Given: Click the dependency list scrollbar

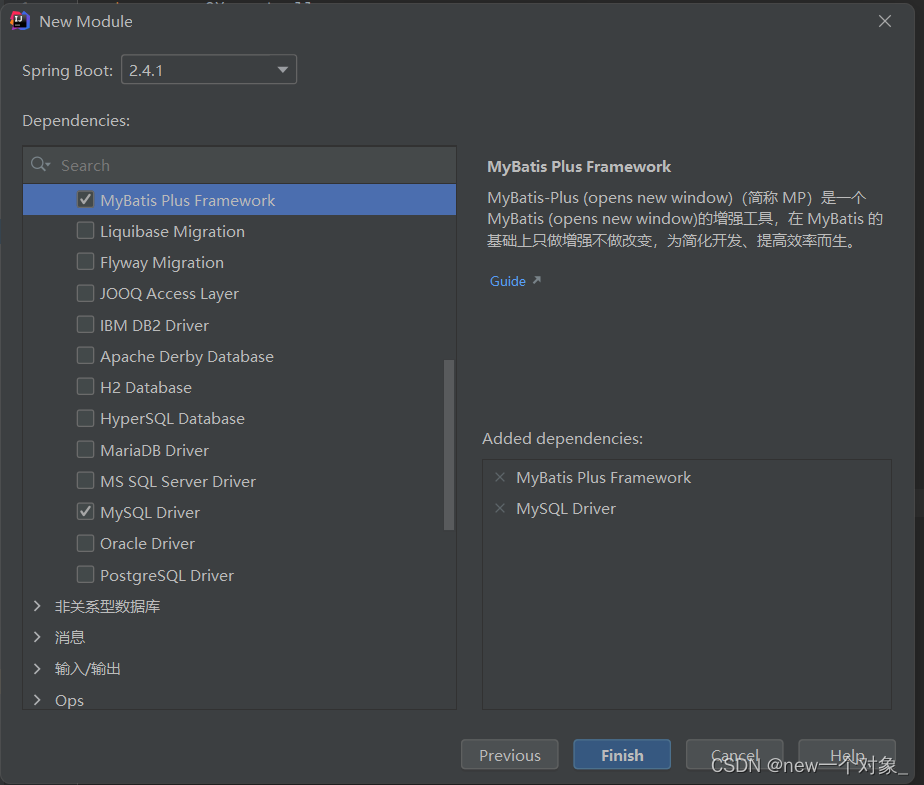Looking at the screenshot, I should [449, 445].
